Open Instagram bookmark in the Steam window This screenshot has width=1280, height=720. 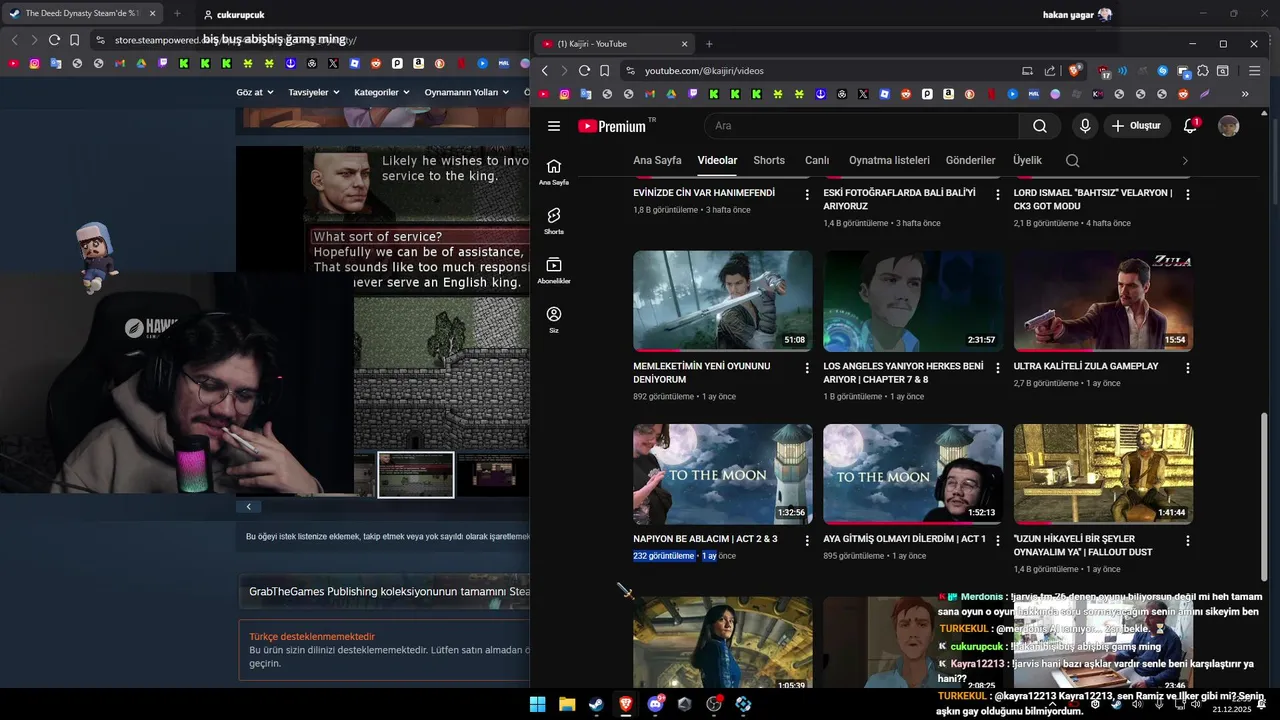coord(34,63)
